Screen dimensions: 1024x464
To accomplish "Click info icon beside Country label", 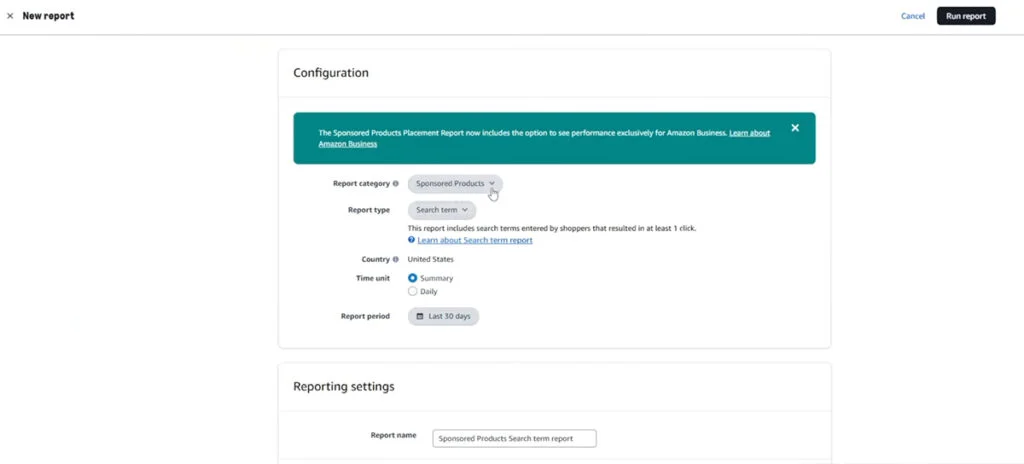I will pos(396,259).
